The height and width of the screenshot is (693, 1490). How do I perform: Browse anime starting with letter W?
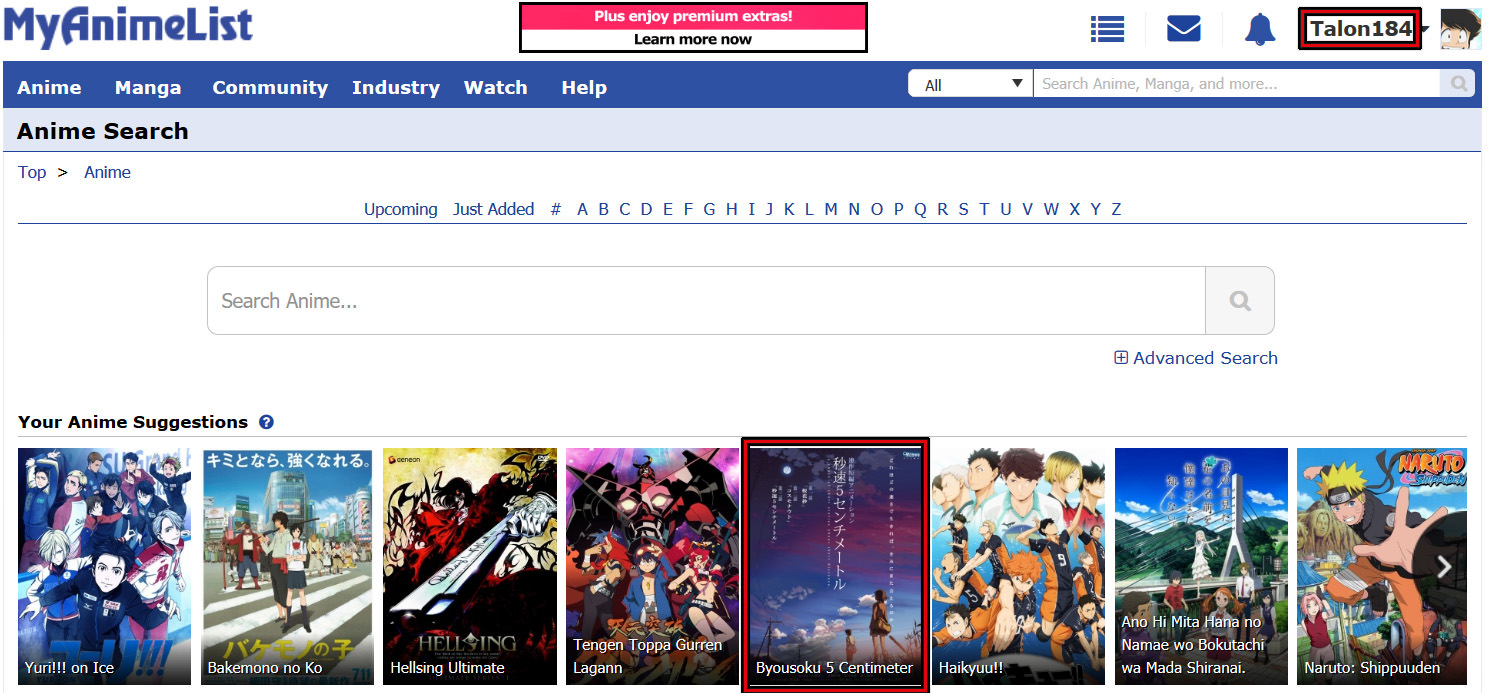click(1051, 209)
